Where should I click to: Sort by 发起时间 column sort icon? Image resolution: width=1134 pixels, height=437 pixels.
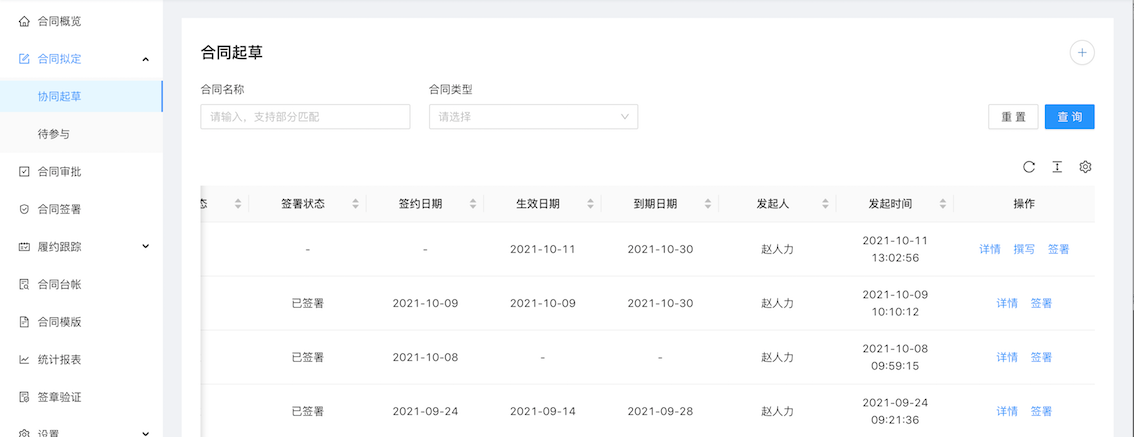[942, 204]
